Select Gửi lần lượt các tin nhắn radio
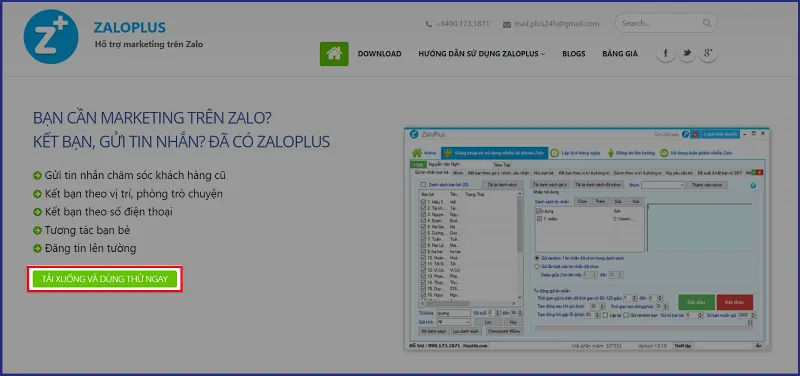The image size is (800, 376). tap(536, 266)
